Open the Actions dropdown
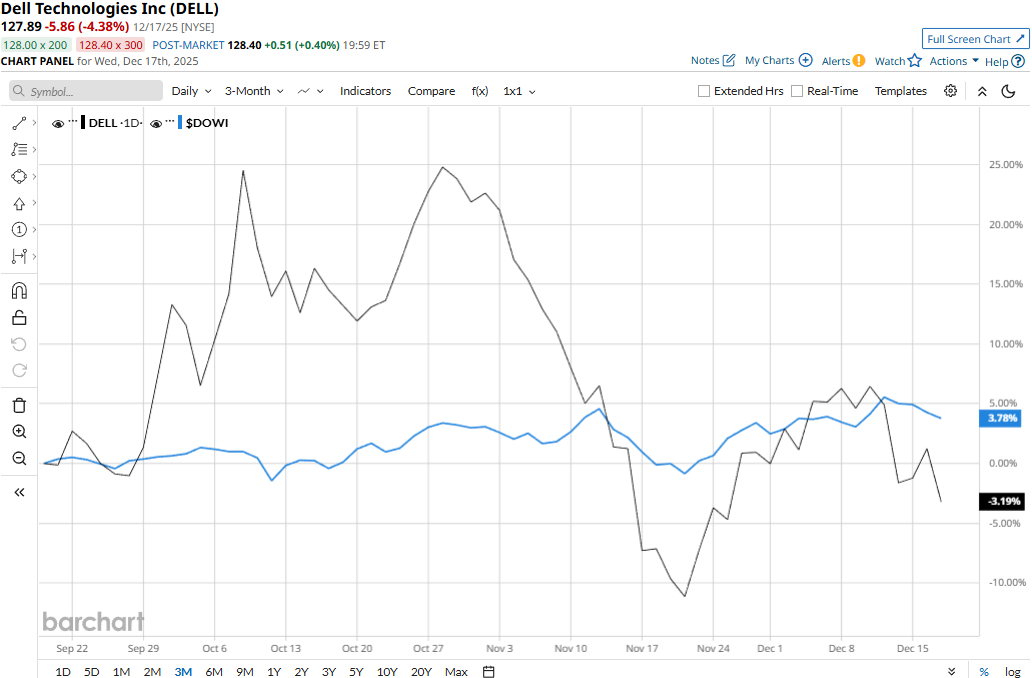Image resolution: width=1032 pixels, height=678 pixels. [x=954, y=61]
